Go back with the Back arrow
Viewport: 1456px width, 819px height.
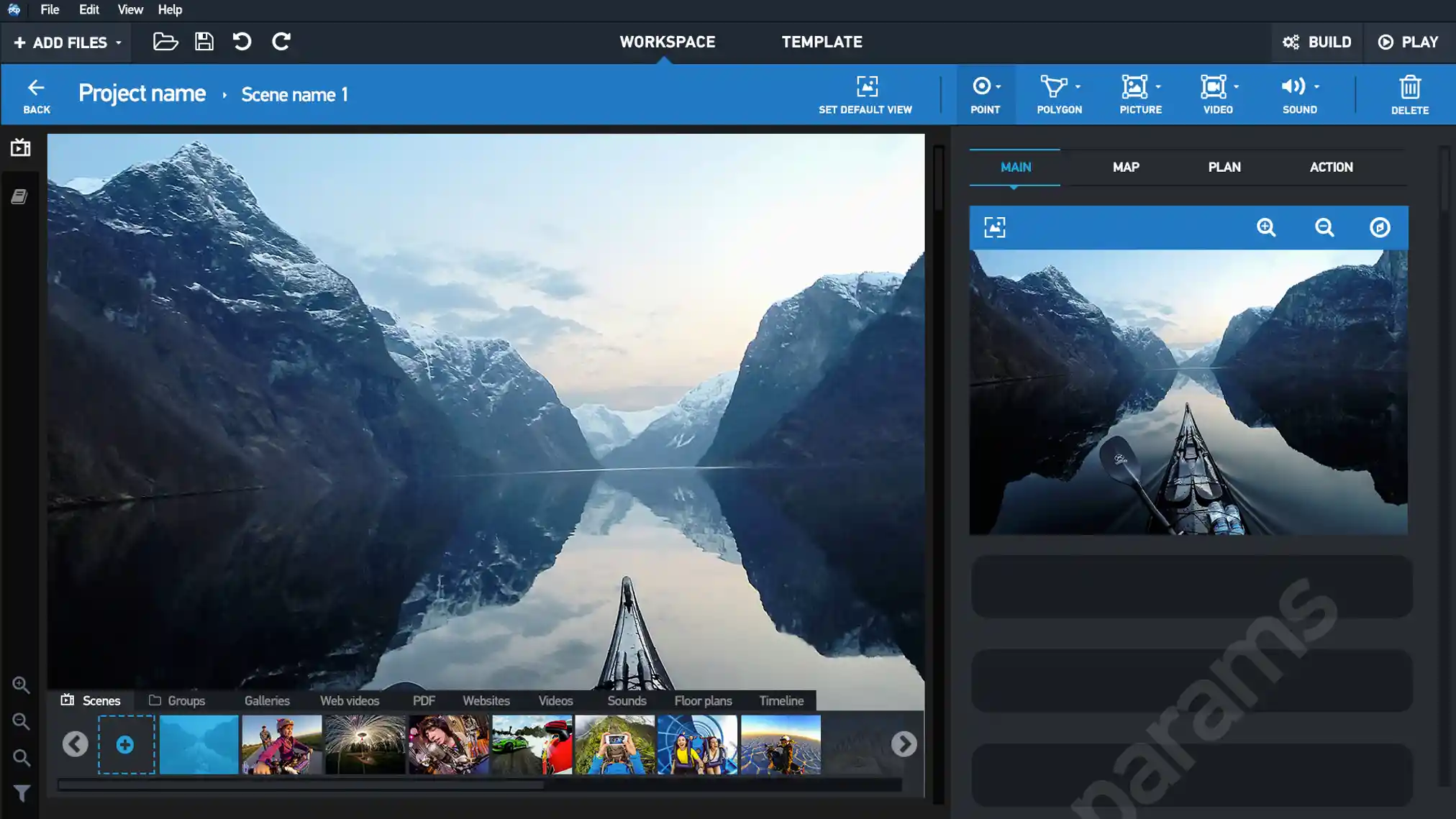[36, 96]
